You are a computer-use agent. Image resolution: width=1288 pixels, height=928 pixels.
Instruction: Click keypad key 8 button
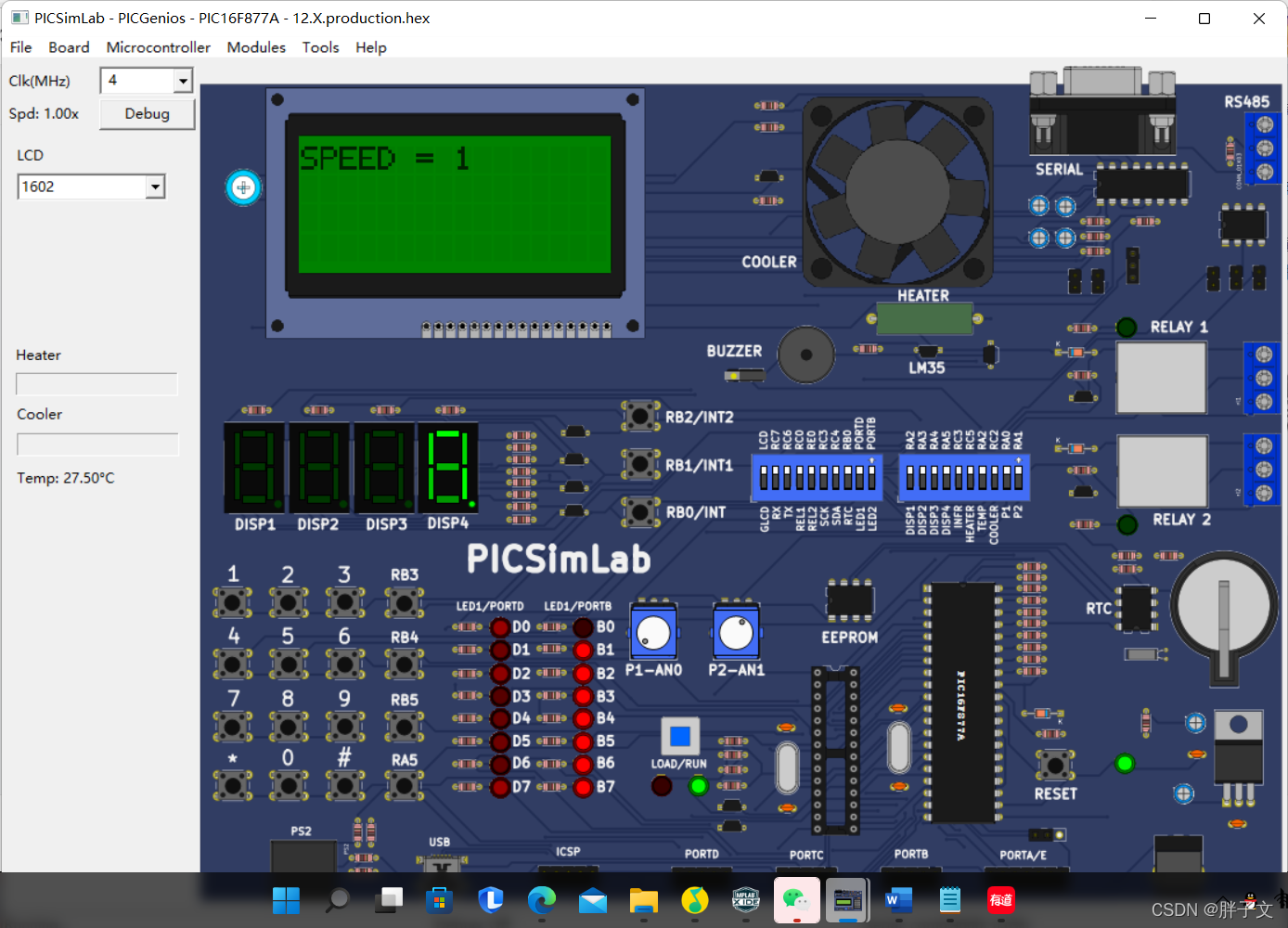coord(289,726)
